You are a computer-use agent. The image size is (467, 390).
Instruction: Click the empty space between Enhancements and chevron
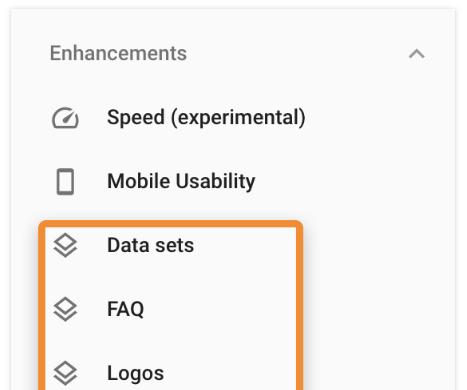[297, 53]
